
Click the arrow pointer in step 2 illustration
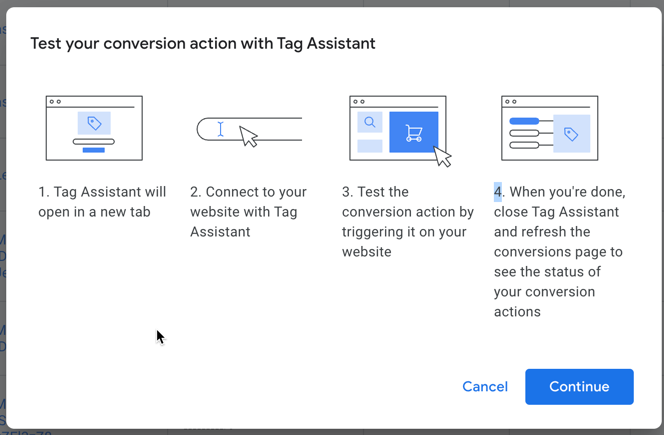[249, 137]
